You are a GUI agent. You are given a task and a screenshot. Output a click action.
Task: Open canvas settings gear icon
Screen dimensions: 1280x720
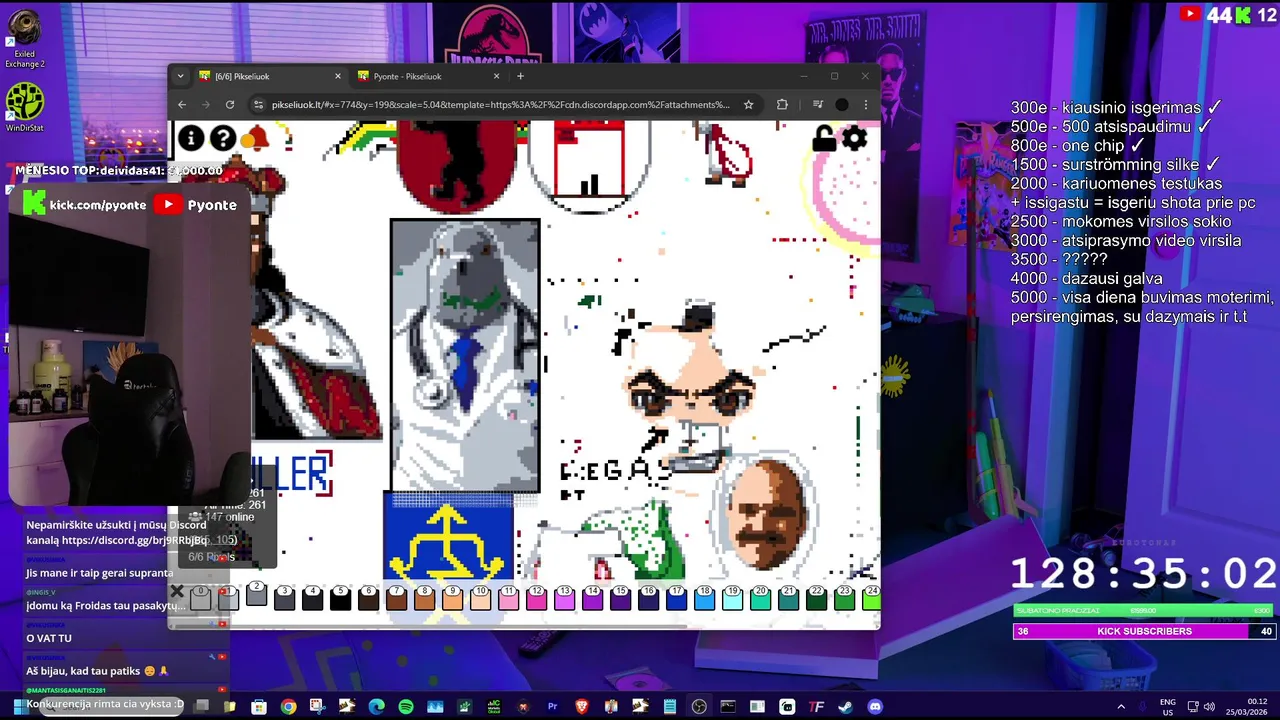tap(855, 139)
